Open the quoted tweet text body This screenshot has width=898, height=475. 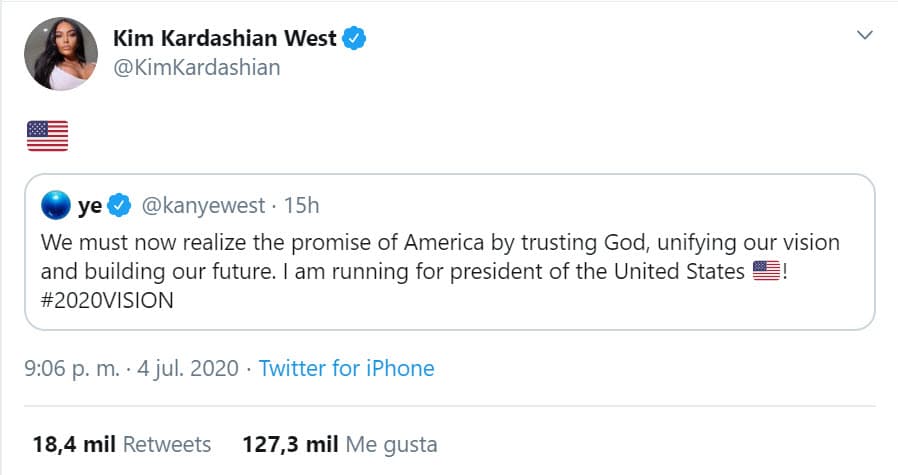click(440, 257)
